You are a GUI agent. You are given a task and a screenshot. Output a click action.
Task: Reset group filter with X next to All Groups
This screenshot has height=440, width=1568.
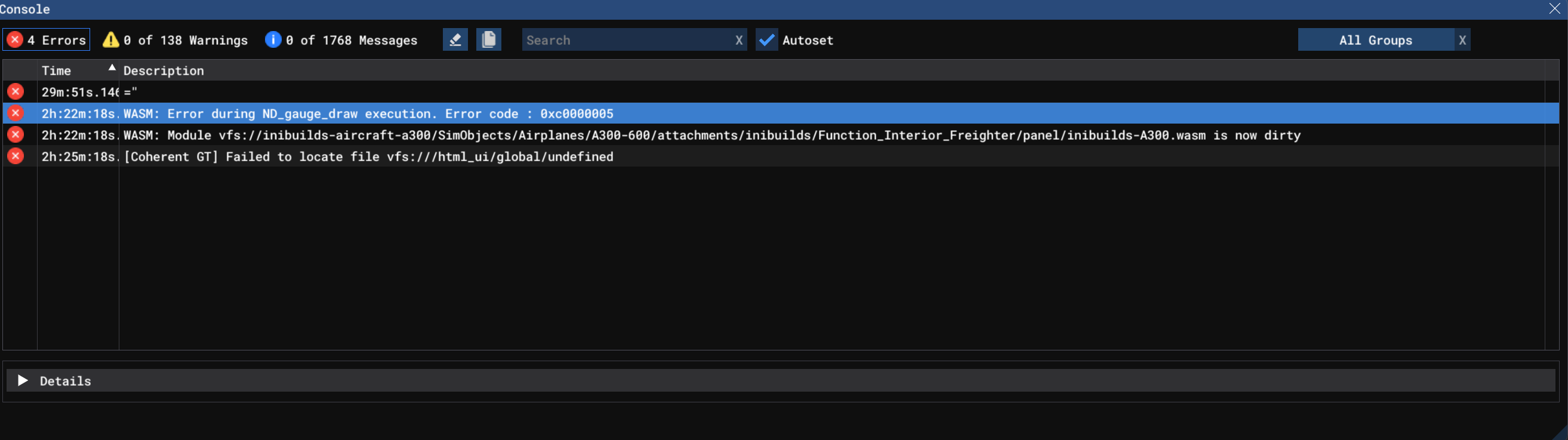[1462, 40]
